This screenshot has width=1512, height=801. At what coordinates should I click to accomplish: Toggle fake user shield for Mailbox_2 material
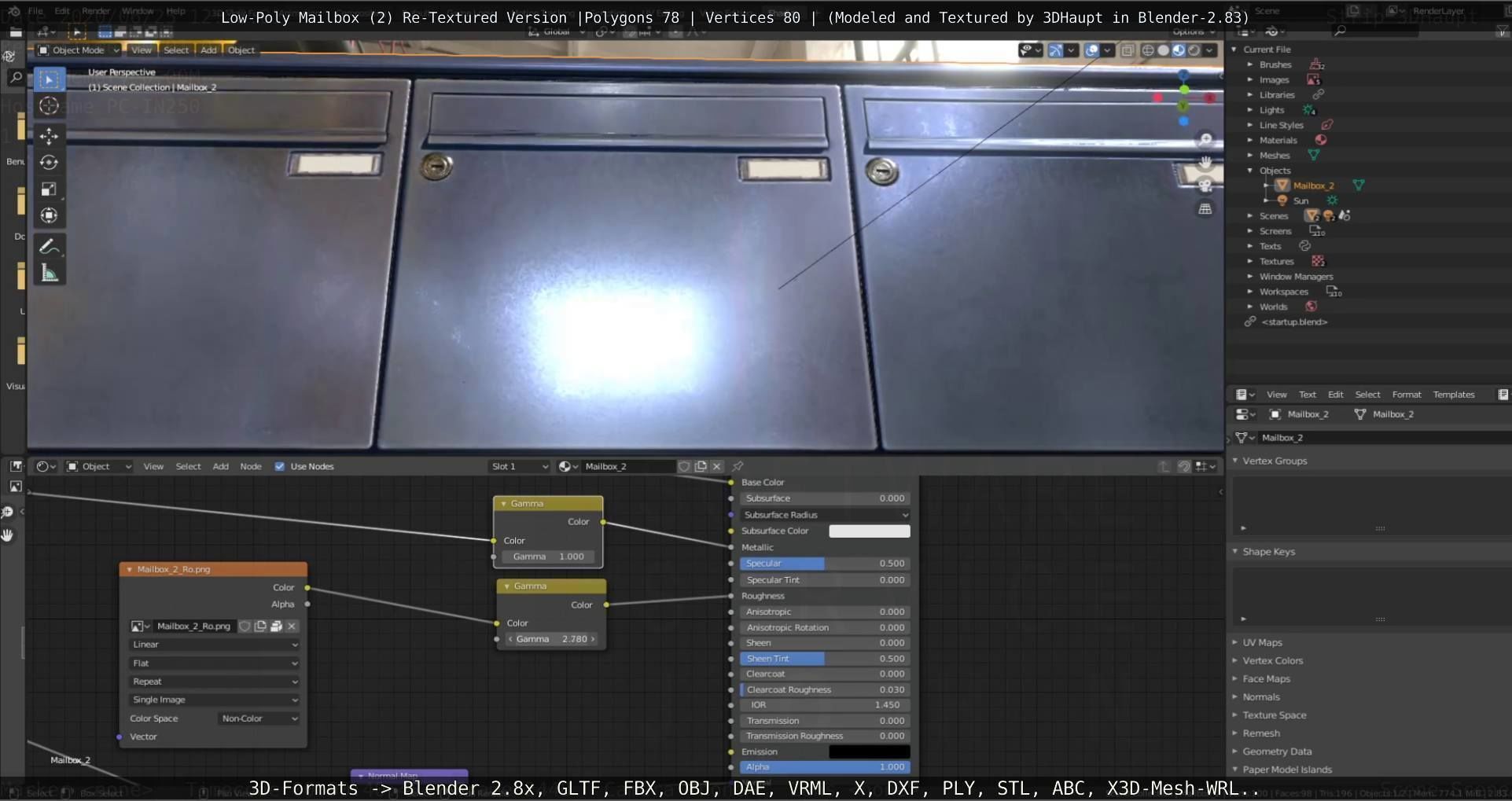(x=684, y=466)
